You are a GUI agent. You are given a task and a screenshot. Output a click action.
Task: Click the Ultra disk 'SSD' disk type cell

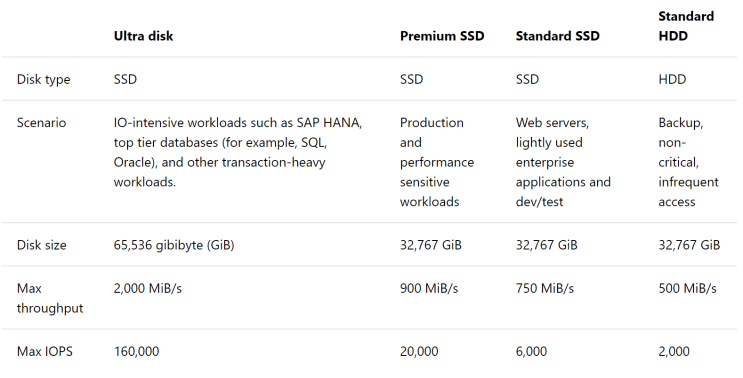[125, 79]
